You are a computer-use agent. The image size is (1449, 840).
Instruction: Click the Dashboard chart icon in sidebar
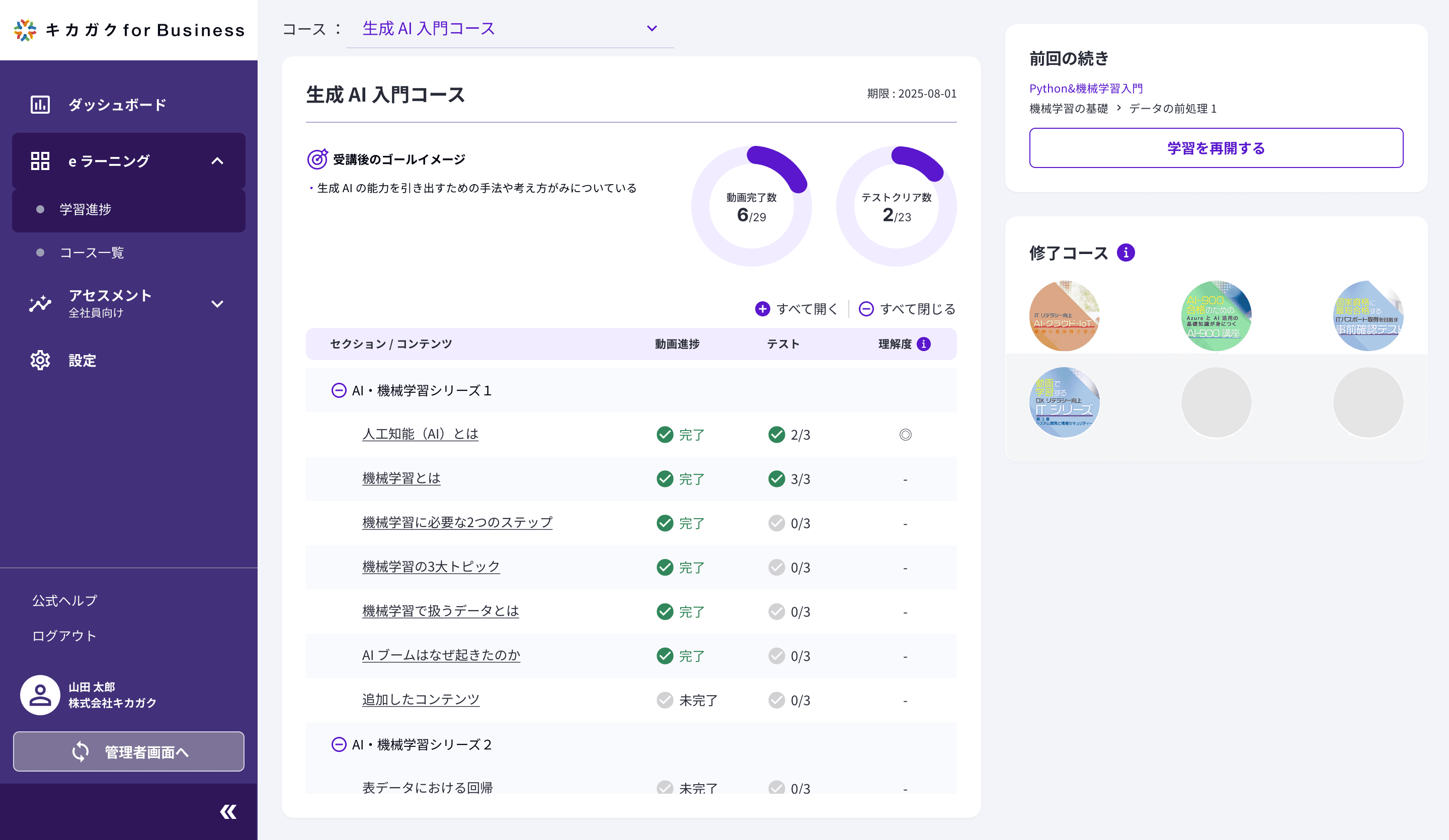point(40,105)
